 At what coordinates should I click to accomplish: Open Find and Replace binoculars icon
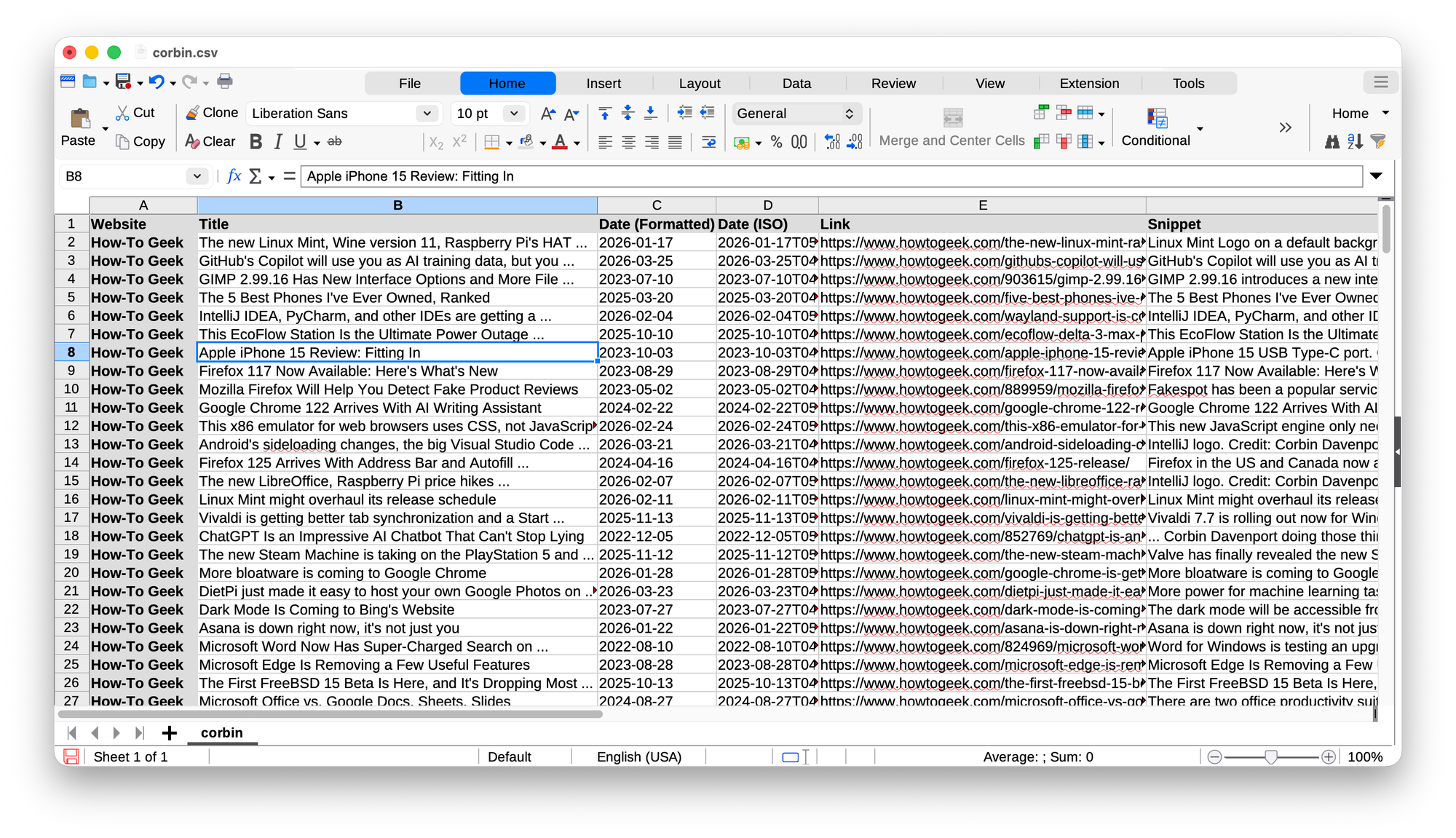click(x=1332, y=142)
